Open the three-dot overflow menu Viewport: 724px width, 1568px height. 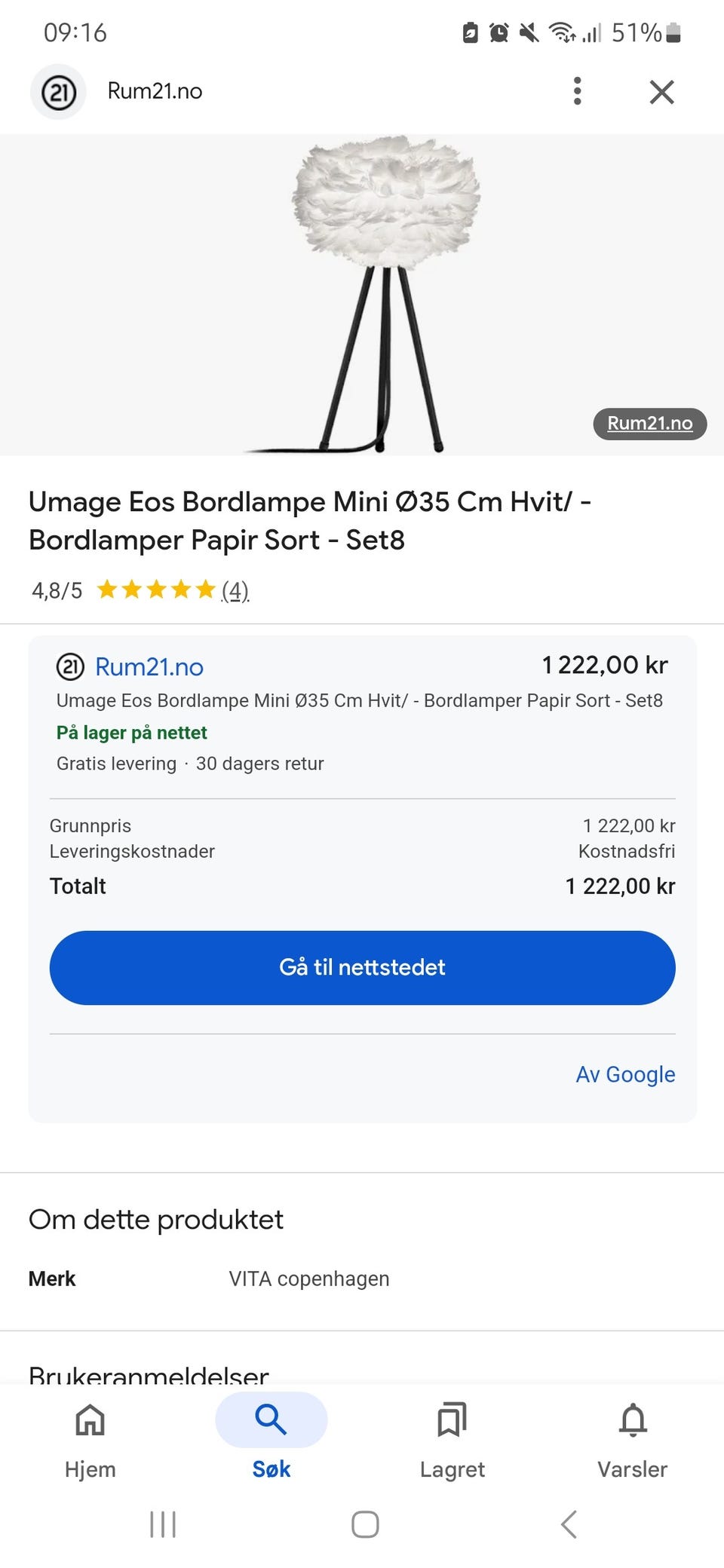[x=577, y=91]
